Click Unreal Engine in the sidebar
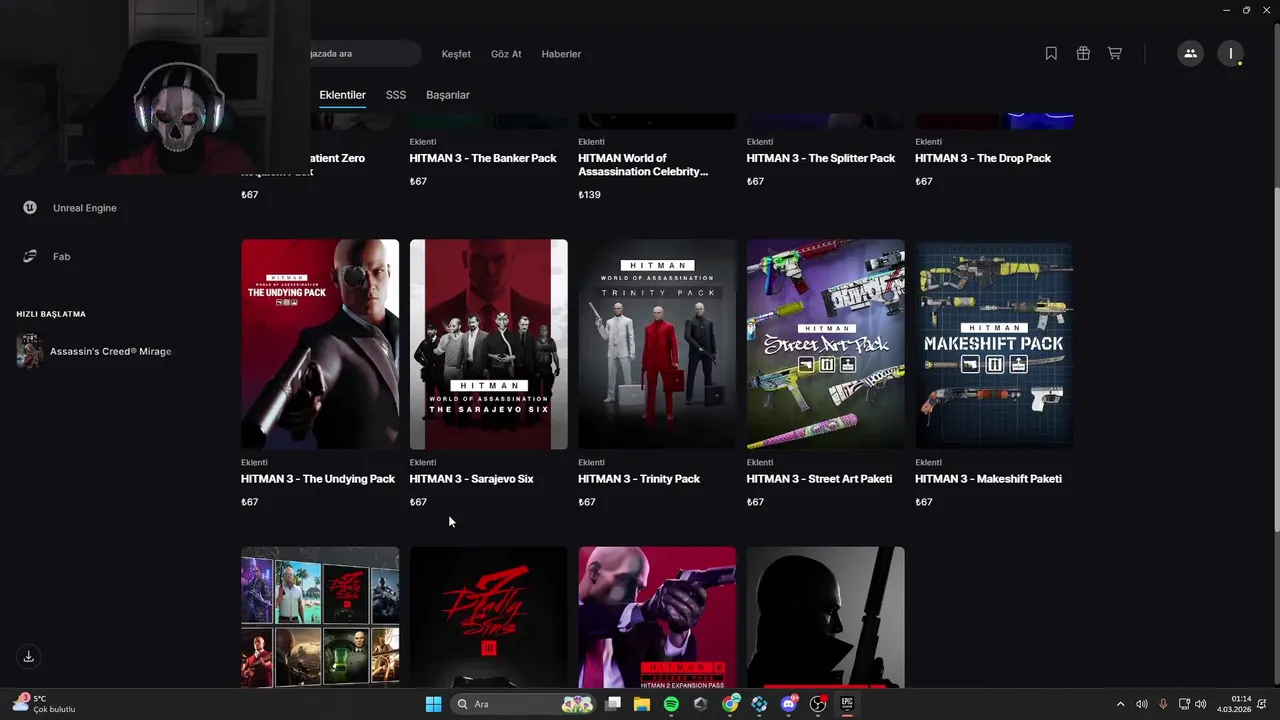The image size is (1280, 720). pyautogui.click(x=85, y=208)
